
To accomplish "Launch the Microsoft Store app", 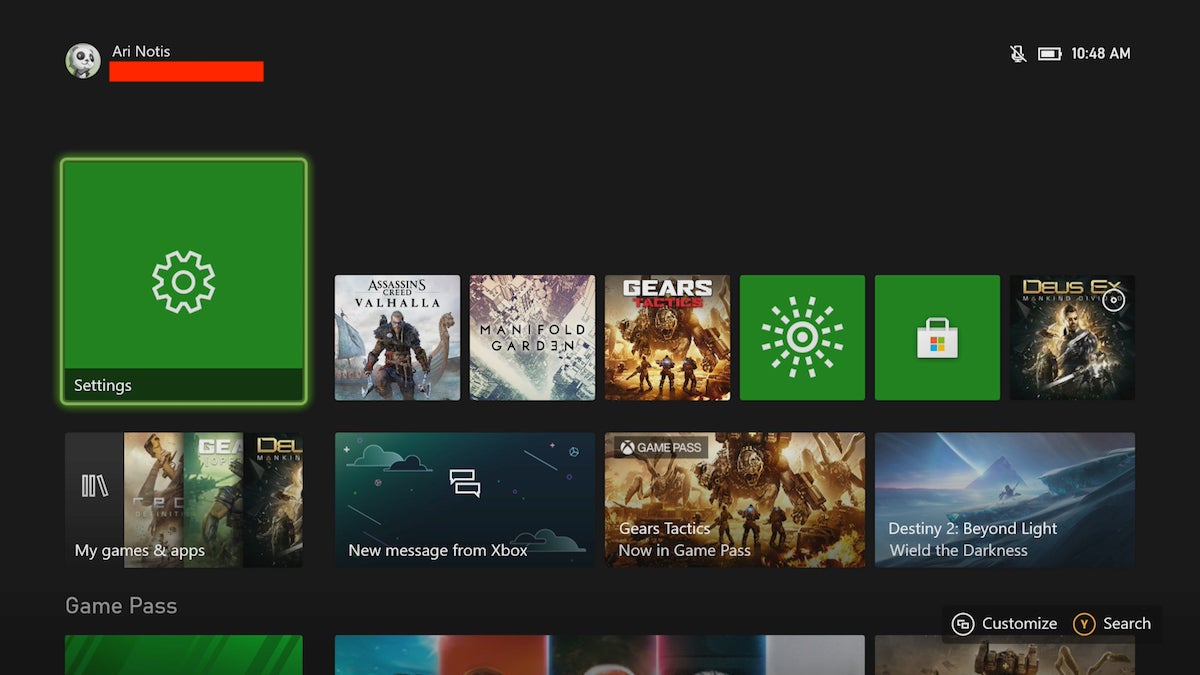I will coord(937,337).
